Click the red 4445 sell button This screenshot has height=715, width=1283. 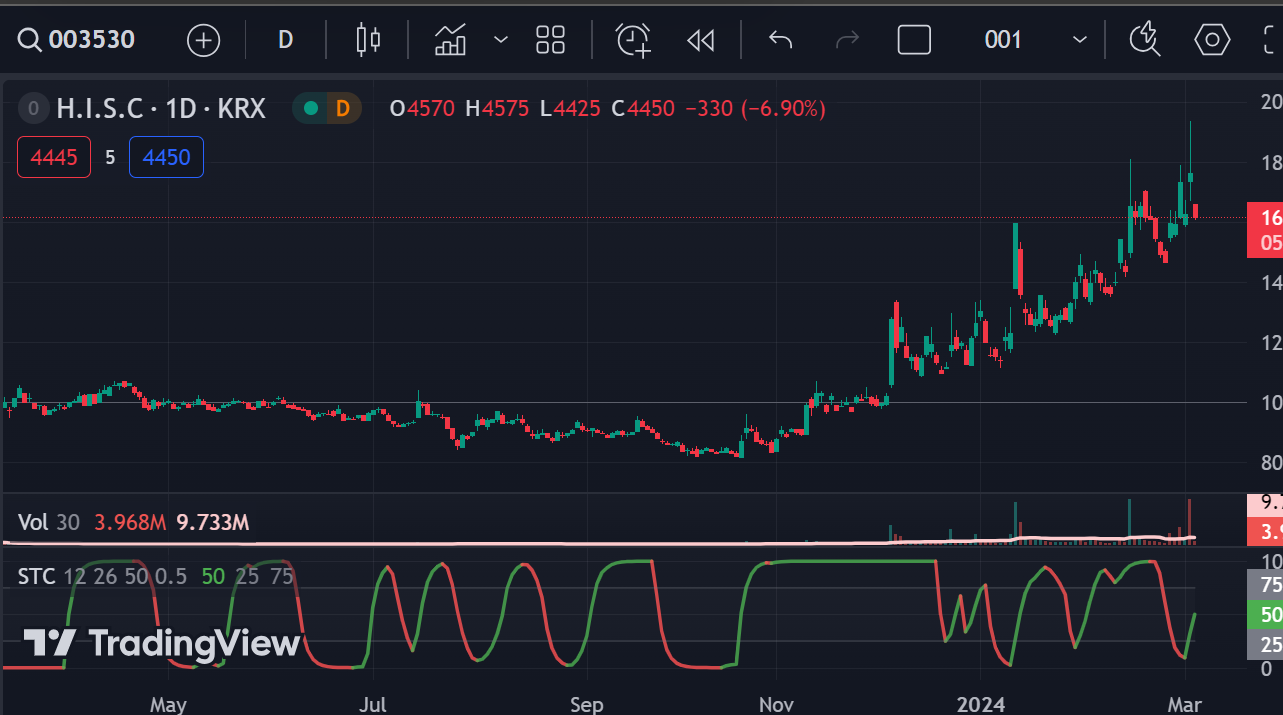click(x=54, y=157)
